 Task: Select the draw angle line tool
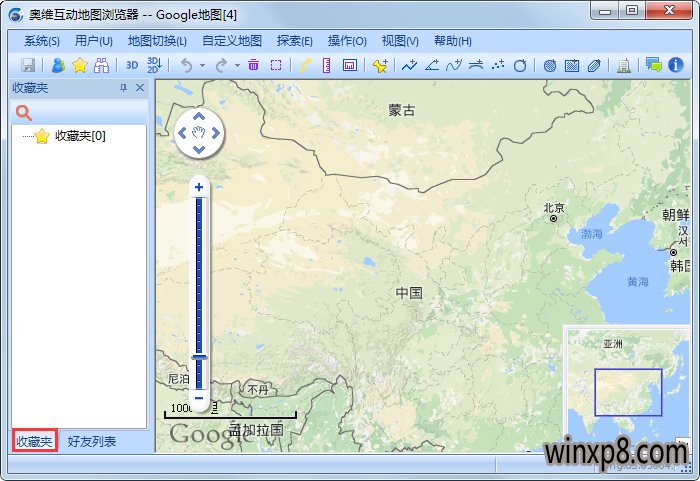432,65
